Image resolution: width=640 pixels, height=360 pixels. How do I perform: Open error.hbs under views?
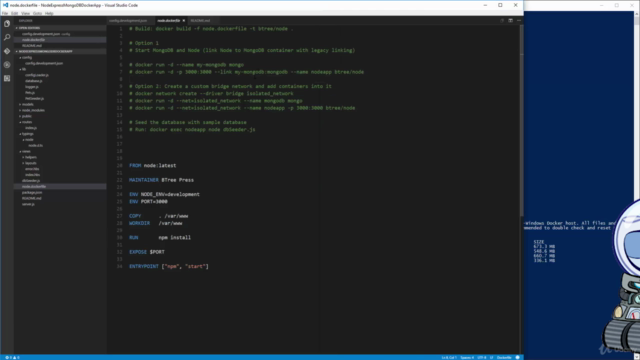coord(32,169)
